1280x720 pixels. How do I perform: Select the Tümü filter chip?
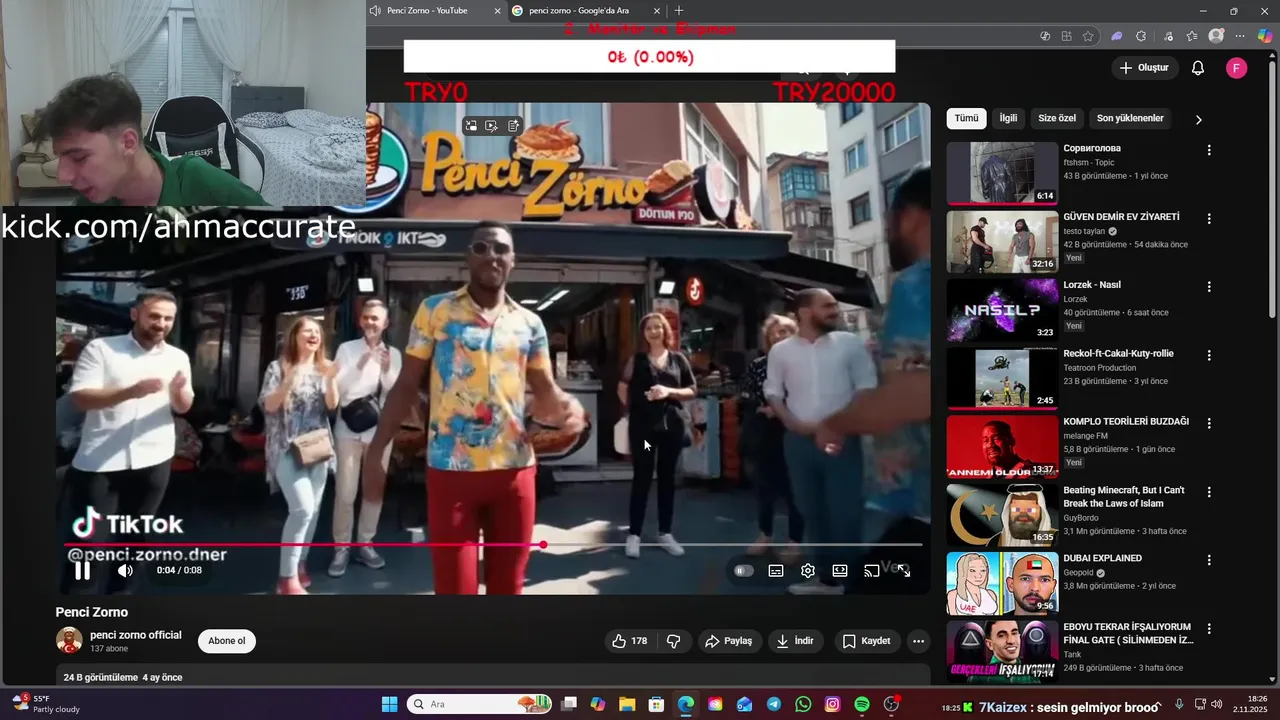pos(967,118)
